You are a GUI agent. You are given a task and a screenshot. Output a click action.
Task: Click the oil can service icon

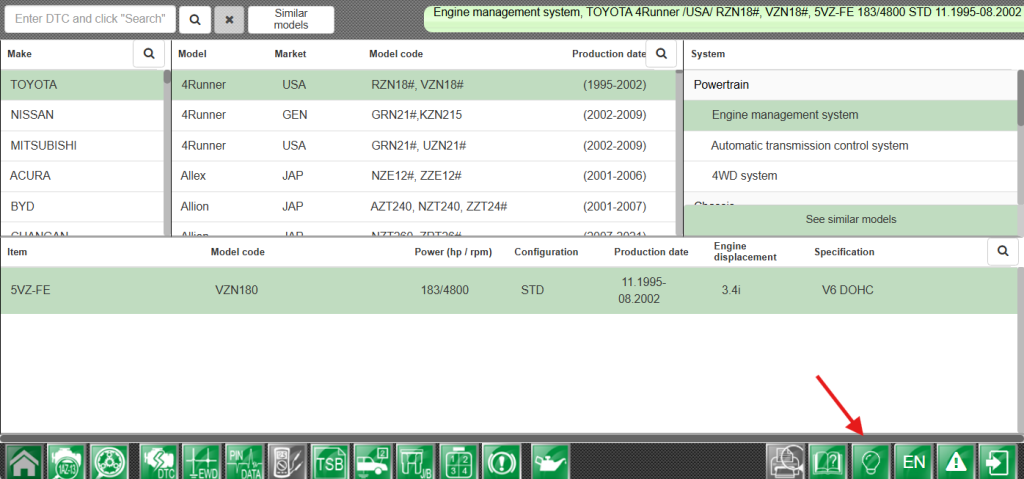(549, 462)
